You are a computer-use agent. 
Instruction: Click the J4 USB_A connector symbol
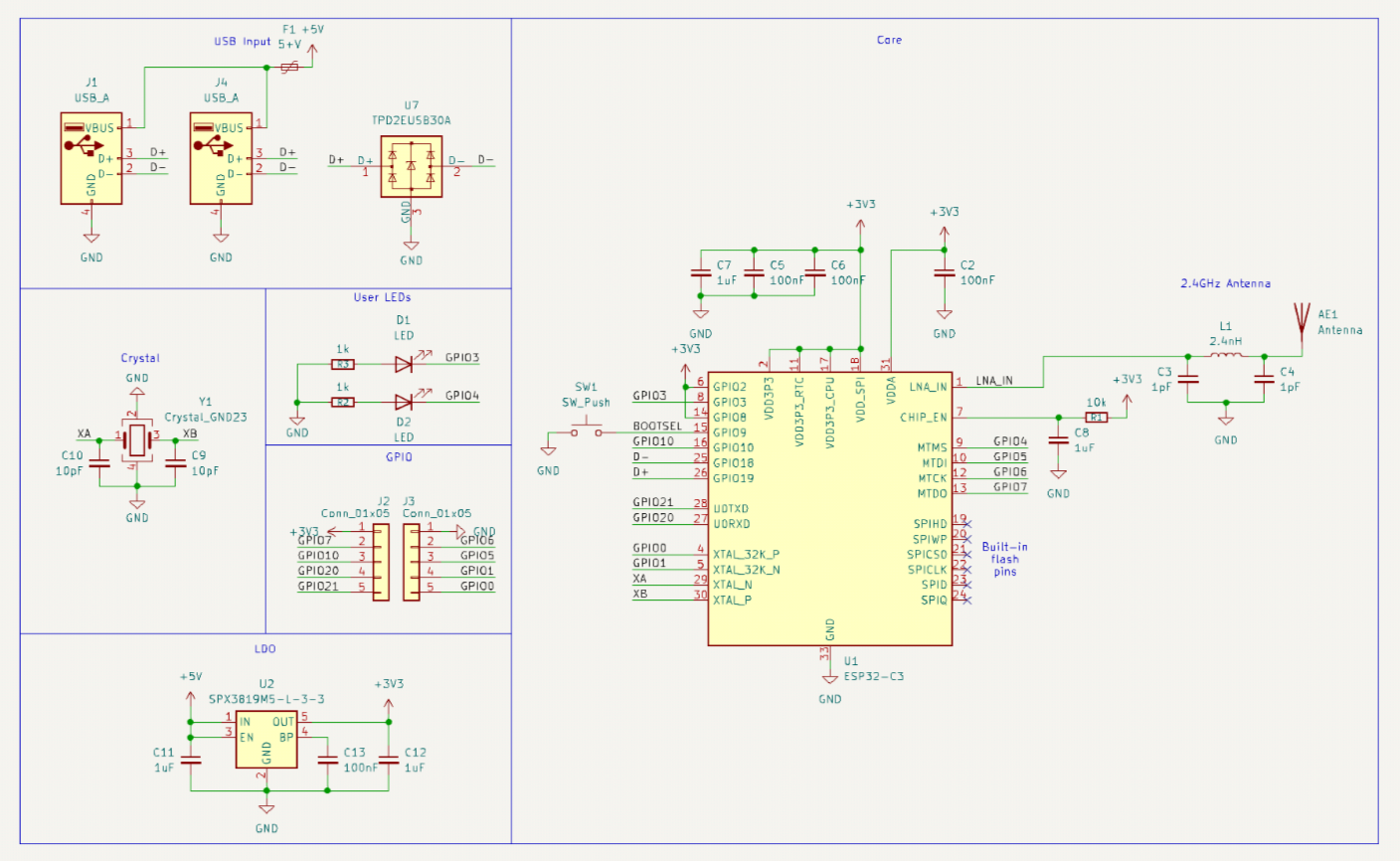tap(221, 158)
